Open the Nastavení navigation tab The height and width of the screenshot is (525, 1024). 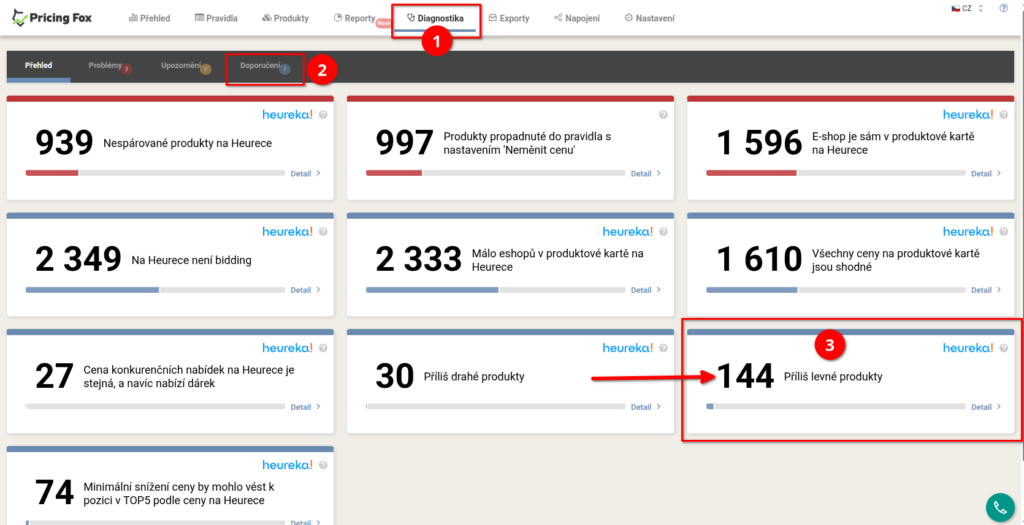point(649,18)
